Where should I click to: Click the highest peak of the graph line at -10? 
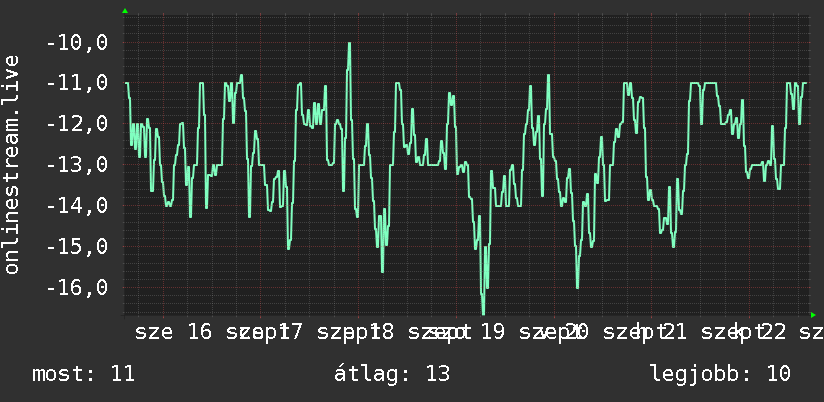[349, 44]
